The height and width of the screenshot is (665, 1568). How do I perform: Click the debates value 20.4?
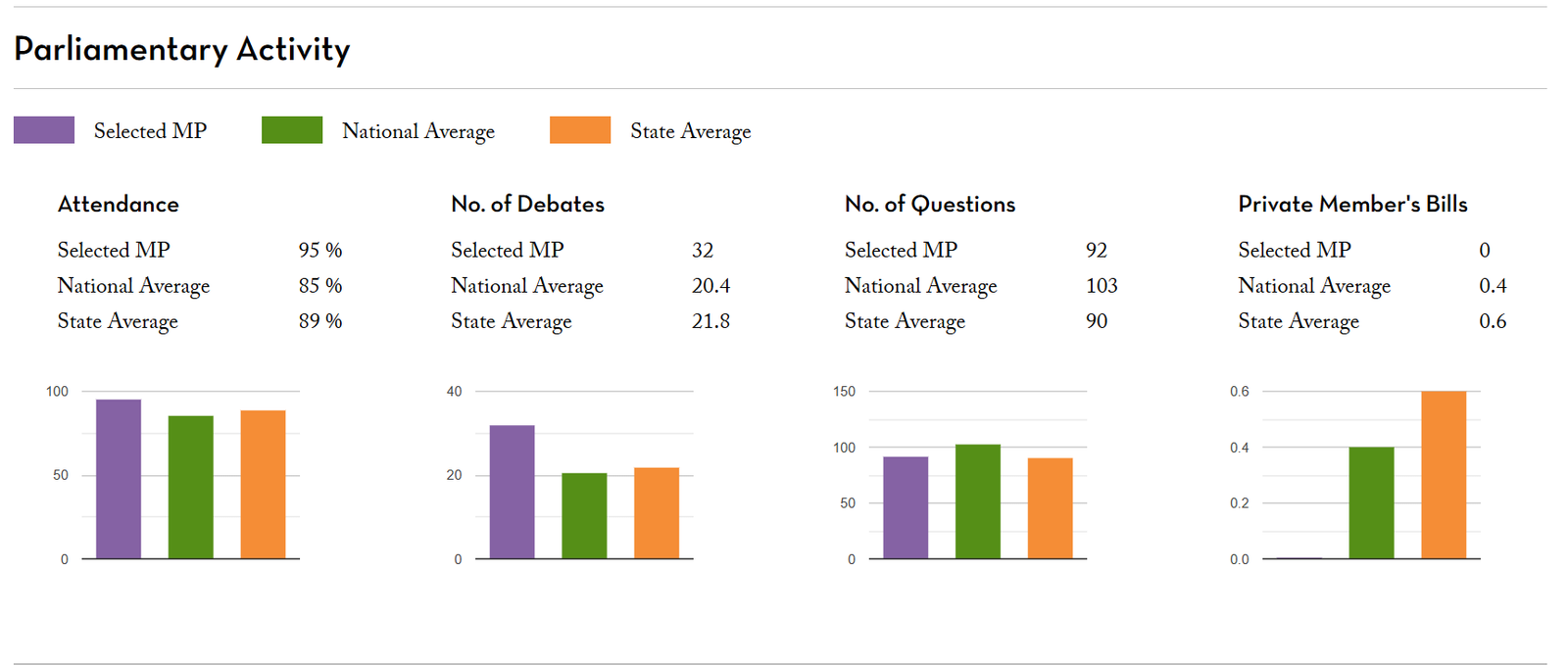[x=711, y=285]
